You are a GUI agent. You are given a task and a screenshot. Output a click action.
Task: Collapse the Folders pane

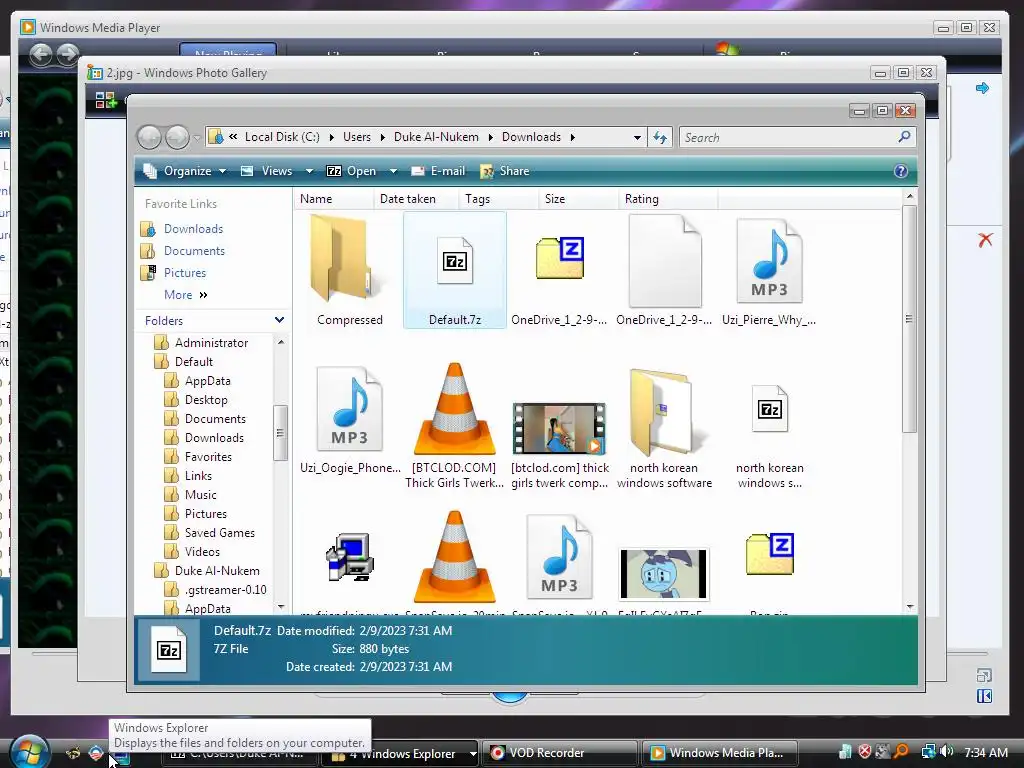280,320
